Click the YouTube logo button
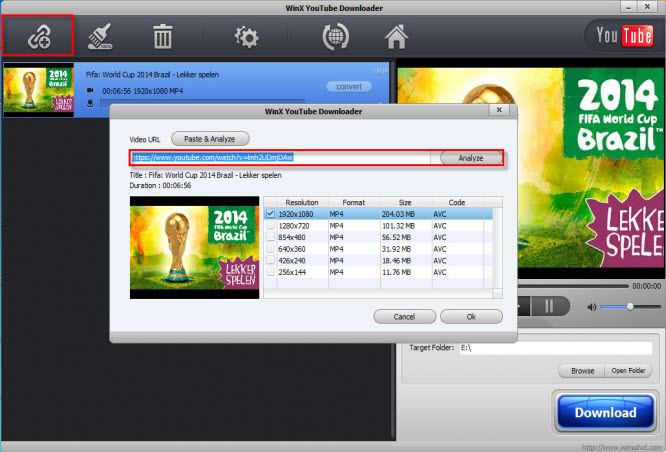Screen dimensions: 666x452 [624, 36]
